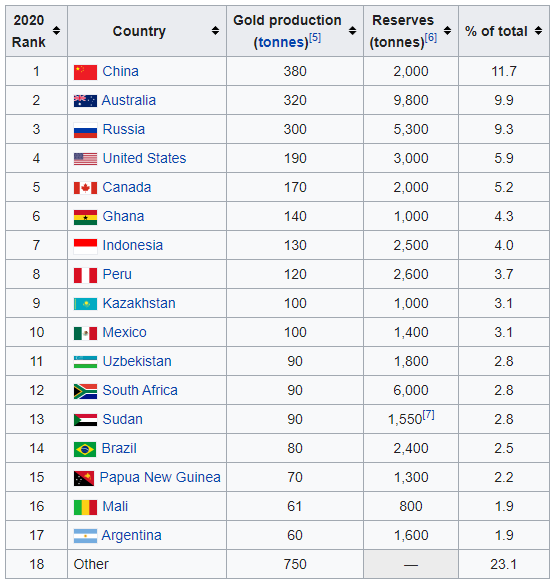Click the Papua New Guinea flag
553x582 pixels.
point(84,478)
